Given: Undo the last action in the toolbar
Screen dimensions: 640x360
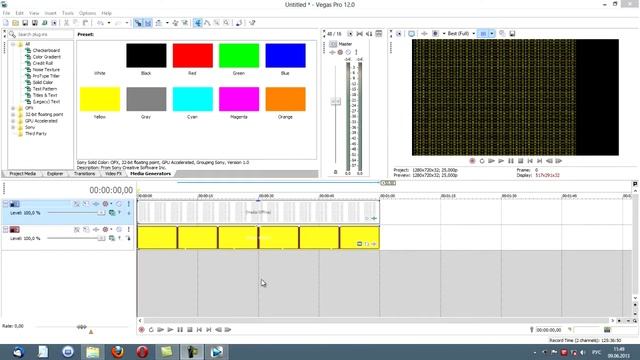Looking at the screenshot, I should 100,23.
